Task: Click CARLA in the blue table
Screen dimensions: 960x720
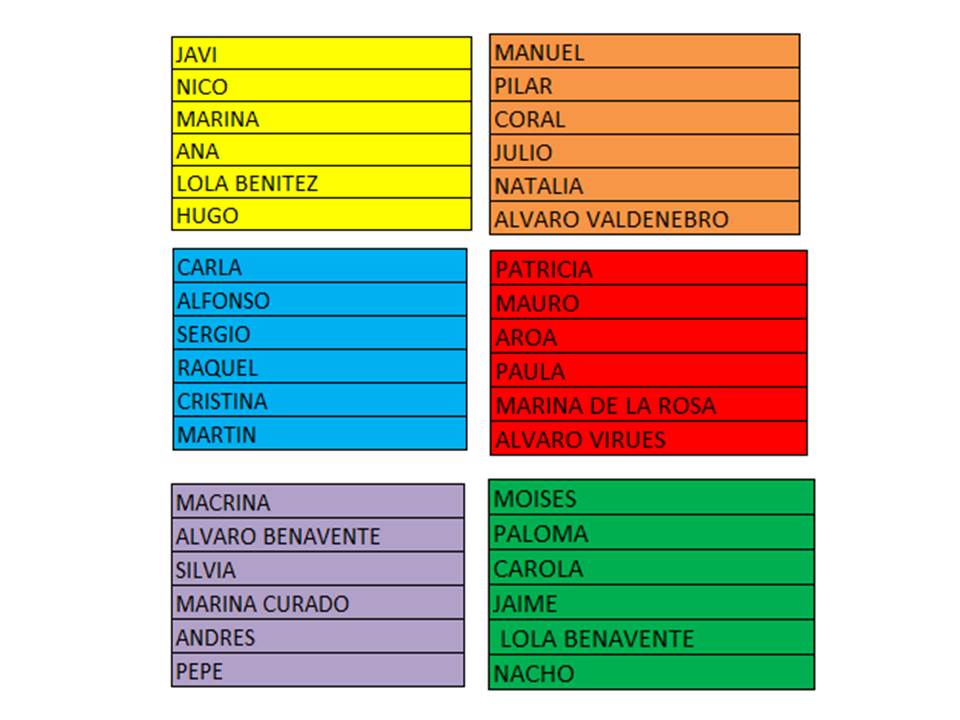Action: (x=319, y=267)
